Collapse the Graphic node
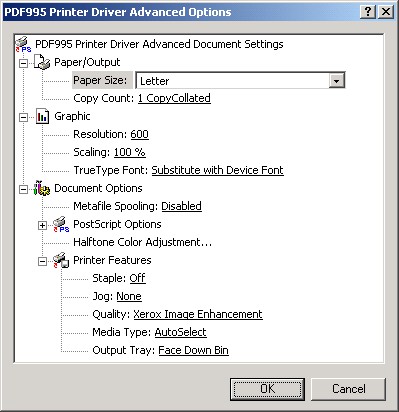The height and width of the screenshot is (412, 399). (23, 117)
